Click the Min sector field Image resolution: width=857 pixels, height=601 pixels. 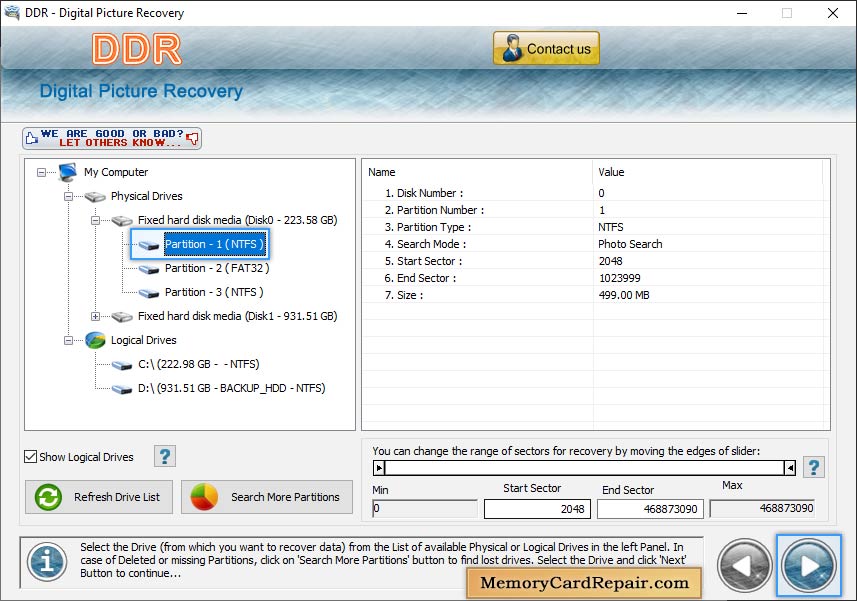pyautogui.click(x=425, y=509)
